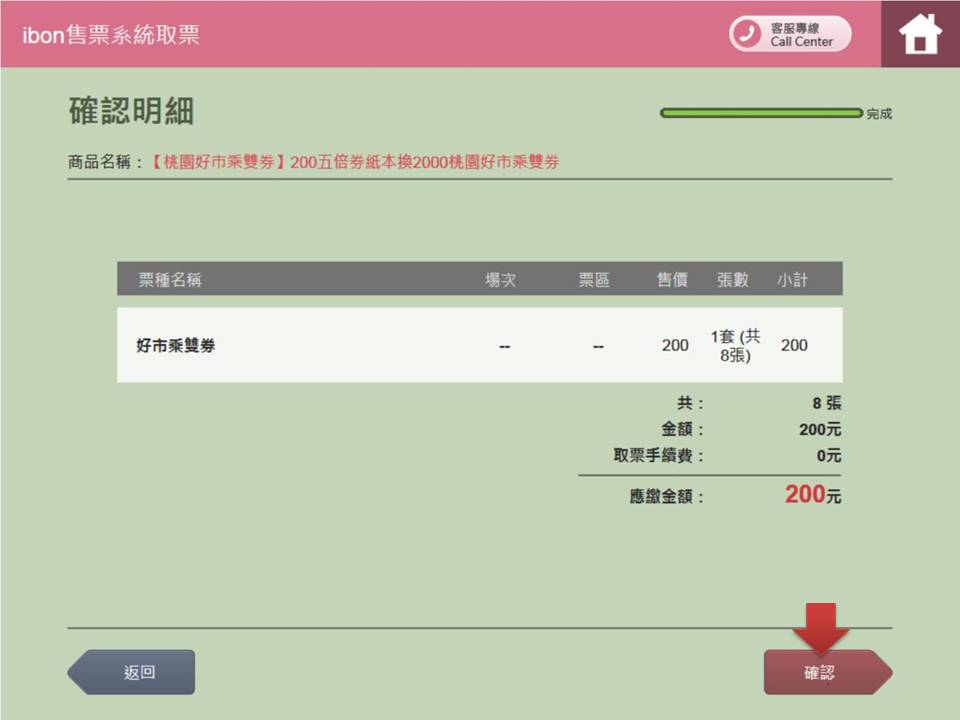Click the 1套 (共8張) quantity cell
Viewport: 960px width, 720px height.
pyautogui.click(x=735, y=345)
